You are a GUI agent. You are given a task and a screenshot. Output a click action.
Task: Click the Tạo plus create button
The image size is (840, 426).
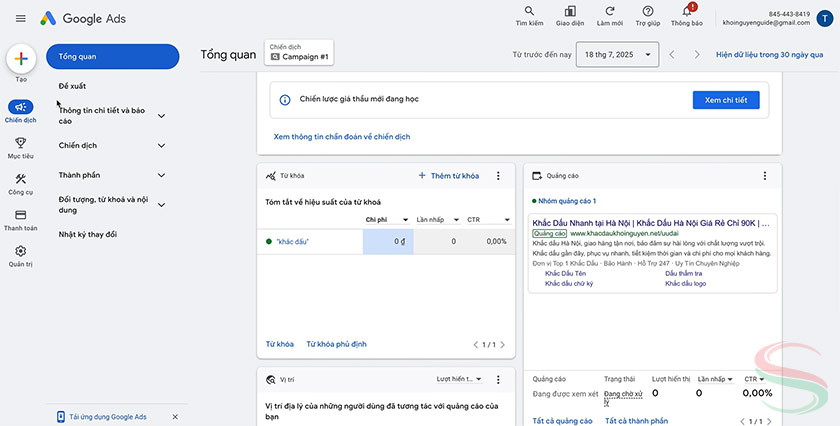pyautogui.click(x=21, y=58)
